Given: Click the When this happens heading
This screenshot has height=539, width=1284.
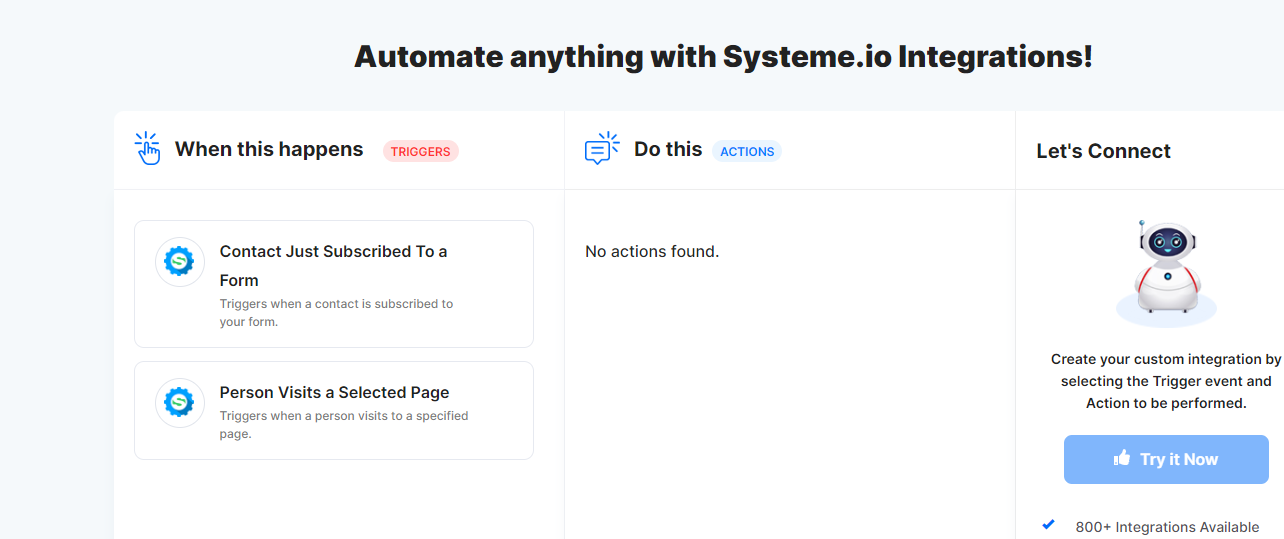Looking at the screenshot, I should point(269,149).
